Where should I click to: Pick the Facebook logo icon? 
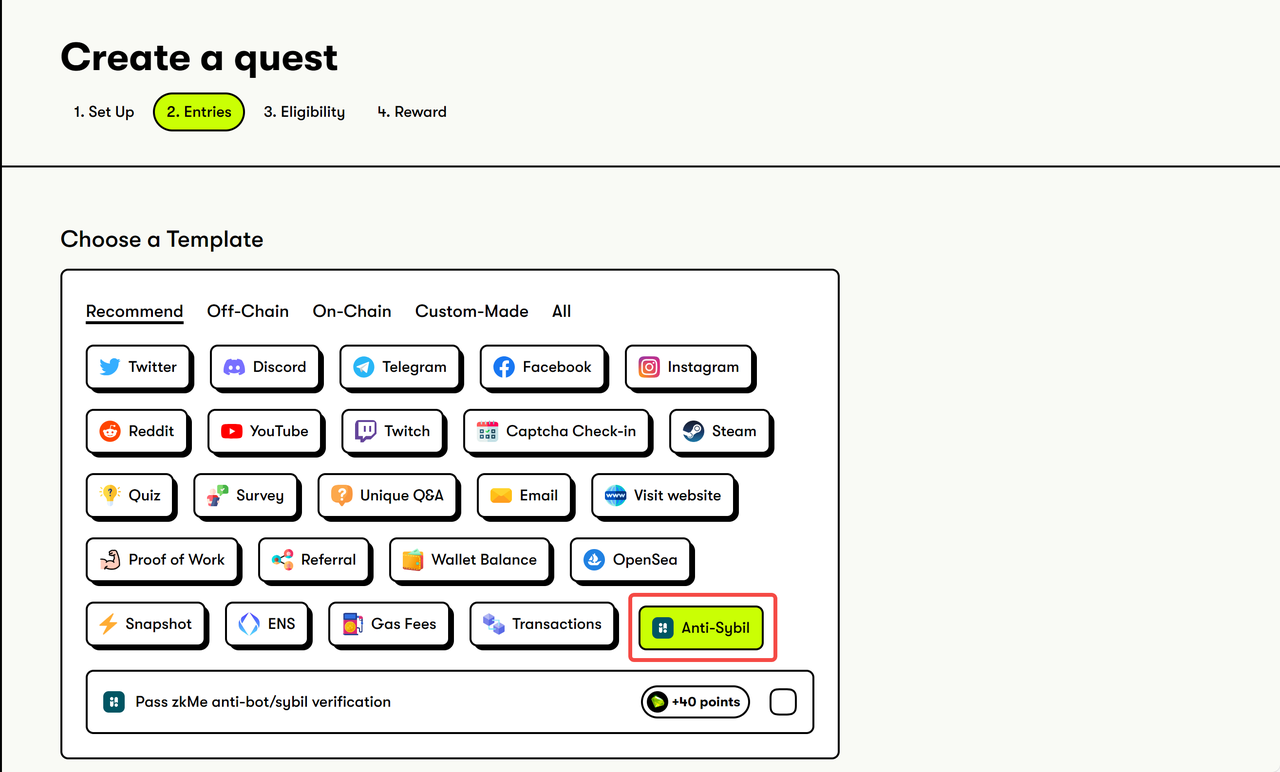pos(504,367)
